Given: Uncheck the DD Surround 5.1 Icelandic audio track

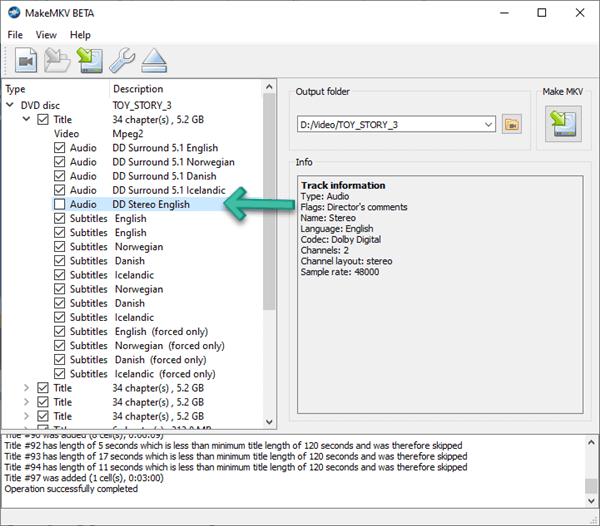Looking at the screenshot, I should 59,190.
